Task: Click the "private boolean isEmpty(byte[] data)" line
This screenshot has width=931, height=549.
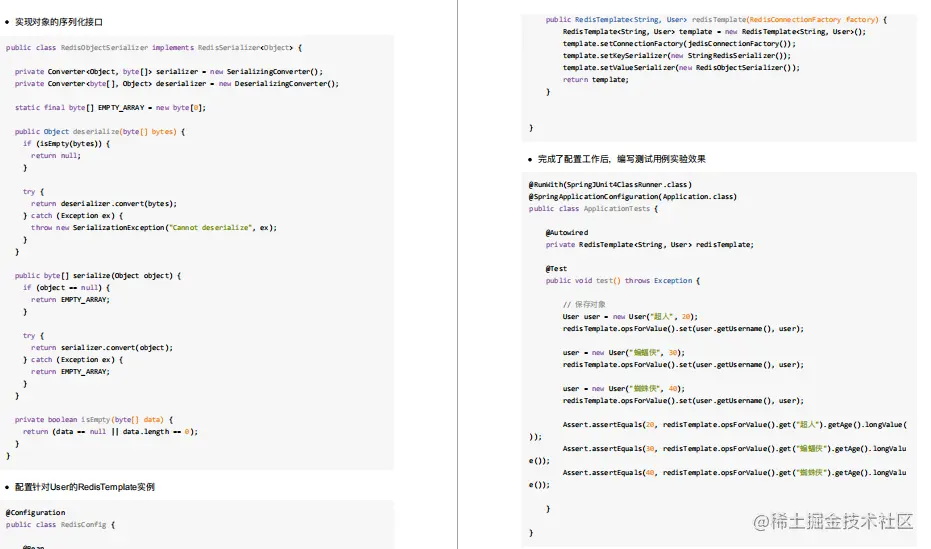Action: [94, 420]
